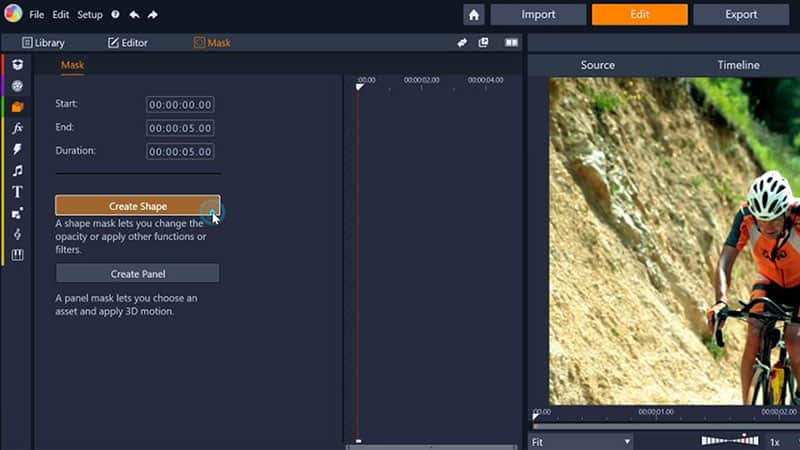Click the Undo arrow icon
The height and width of the screenshot is (450, 800).
(134, 16)
